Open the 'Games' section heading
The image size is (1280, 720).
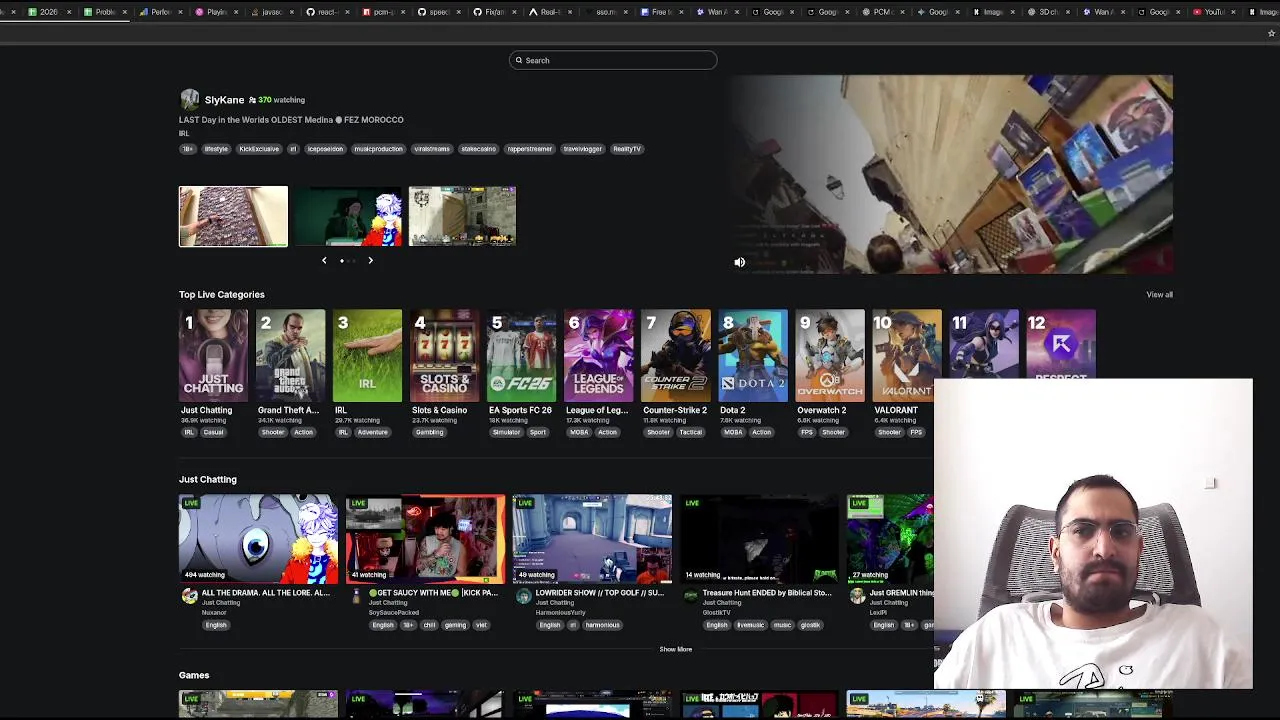(x=194, y=675)
